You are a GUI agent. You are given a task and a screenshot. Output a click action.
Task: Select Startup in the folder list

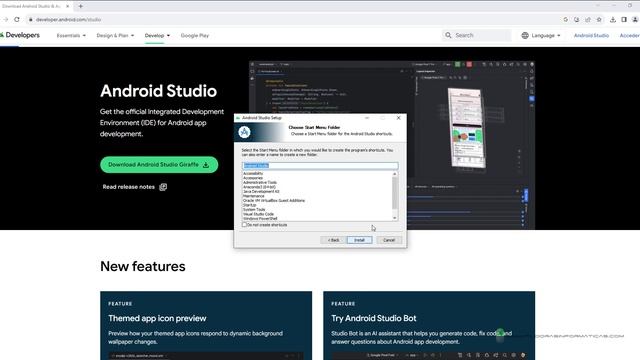(x=249, y=205)
